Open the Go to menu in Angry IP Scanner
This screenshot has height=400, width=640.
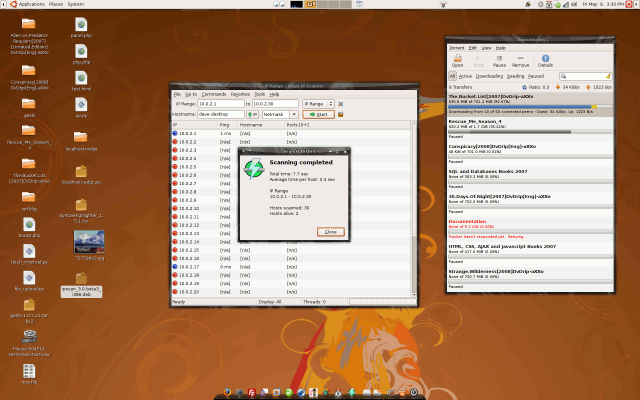[x=191, y=94]
